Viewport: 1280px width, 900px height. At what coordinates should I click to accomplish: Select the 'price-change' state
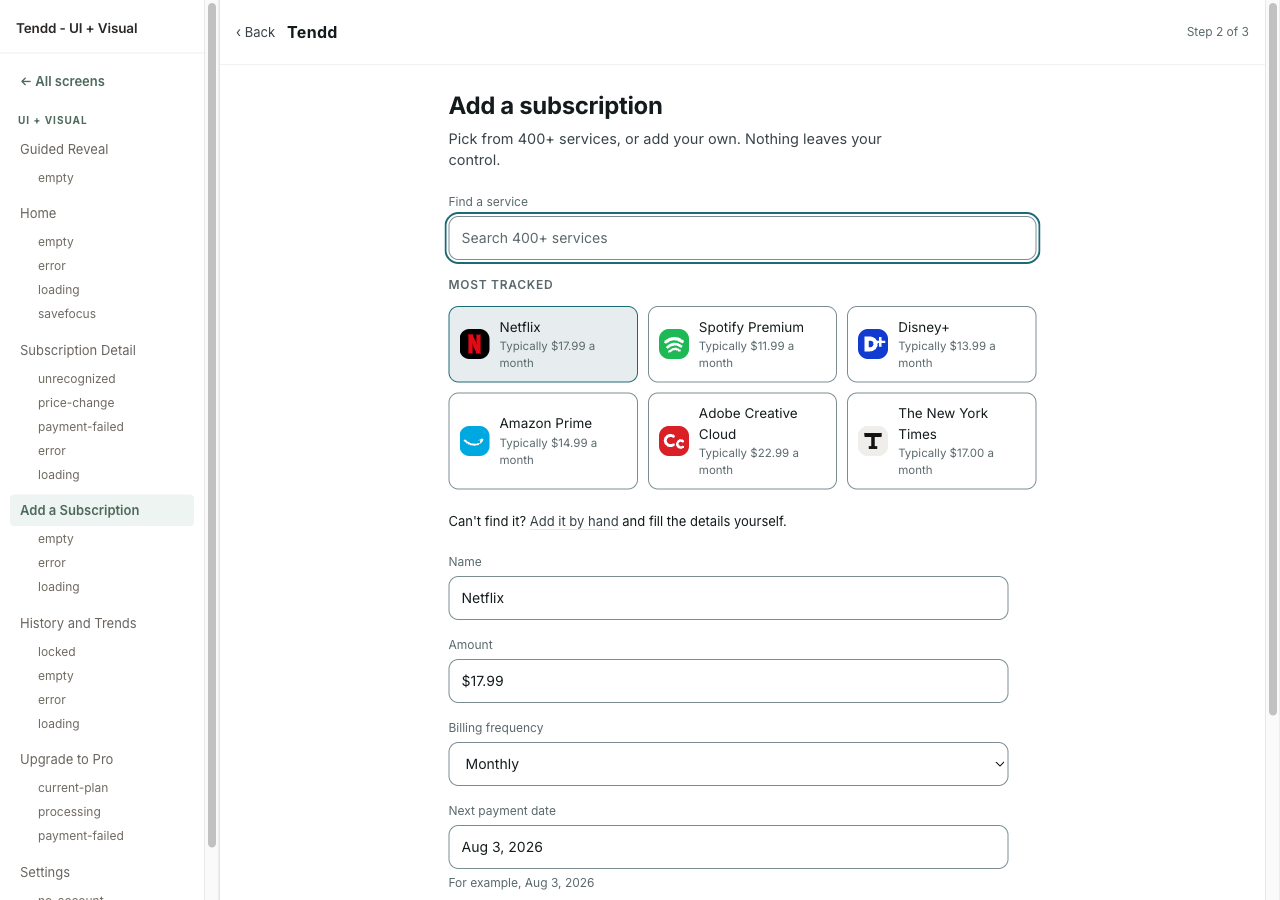pos(76,403)
